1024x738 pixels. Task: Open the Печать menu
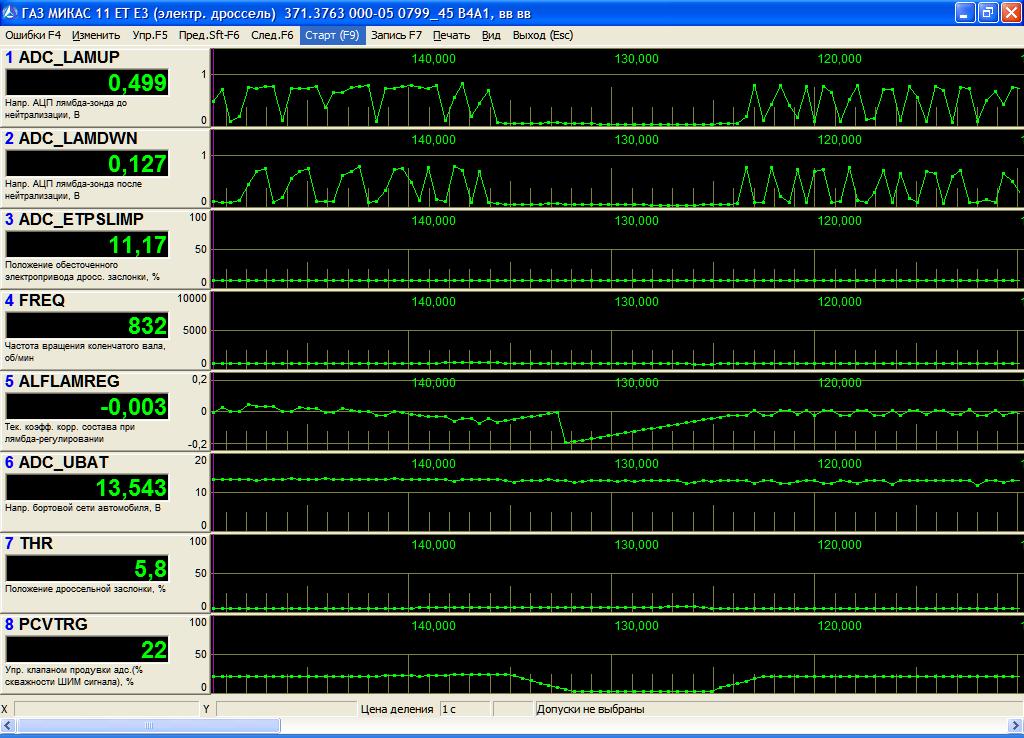click(x=451, y=35)
